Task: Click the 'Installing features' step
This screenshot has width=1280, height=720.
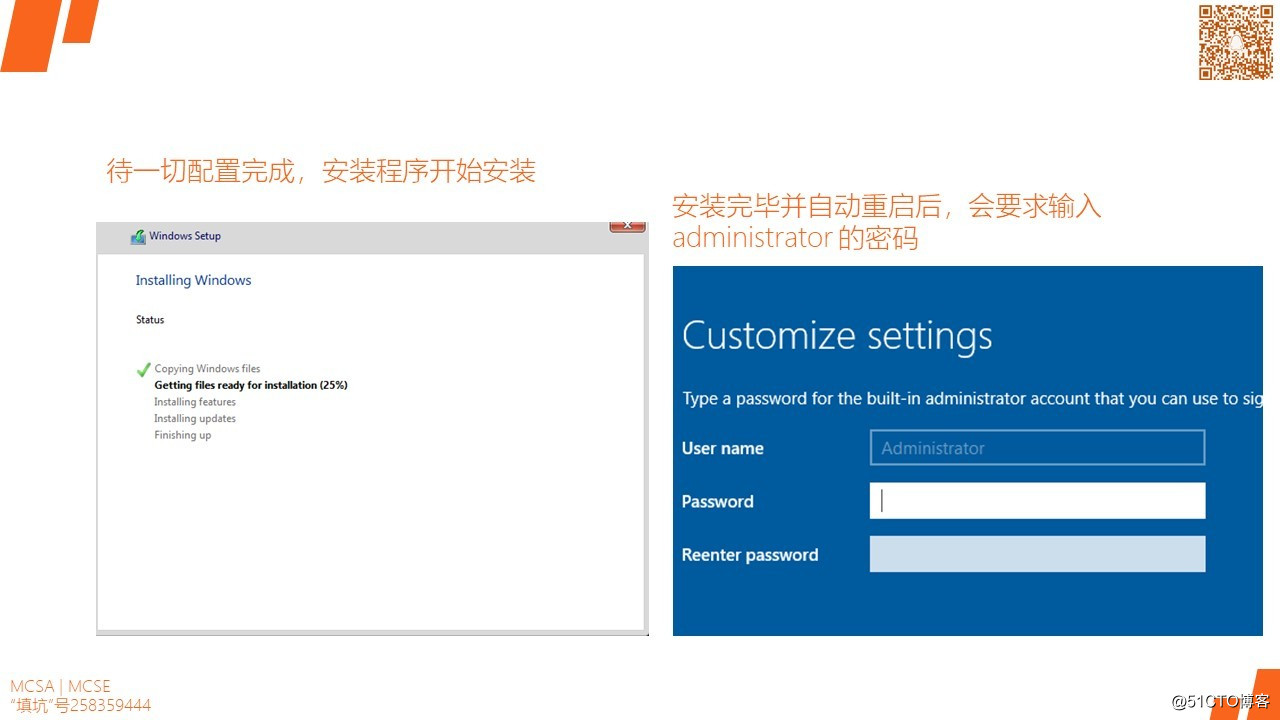Action: click(x=195, y=402)
